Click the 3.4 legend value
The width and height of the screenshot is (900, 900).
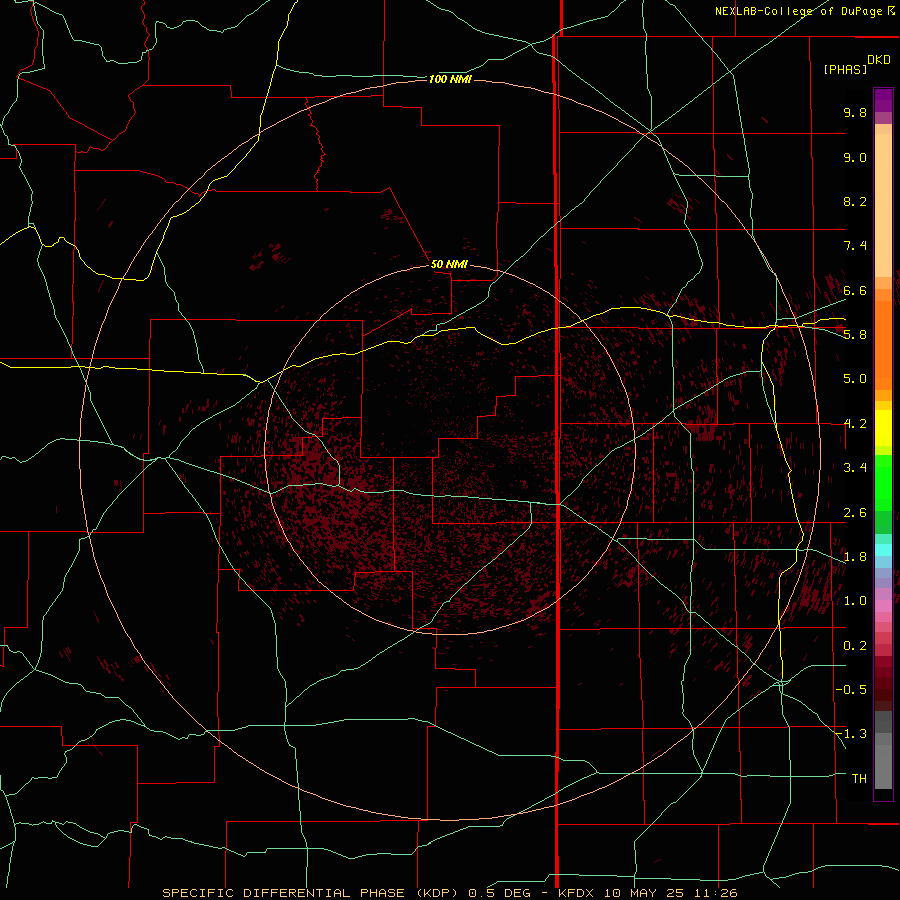click(855, 468)
